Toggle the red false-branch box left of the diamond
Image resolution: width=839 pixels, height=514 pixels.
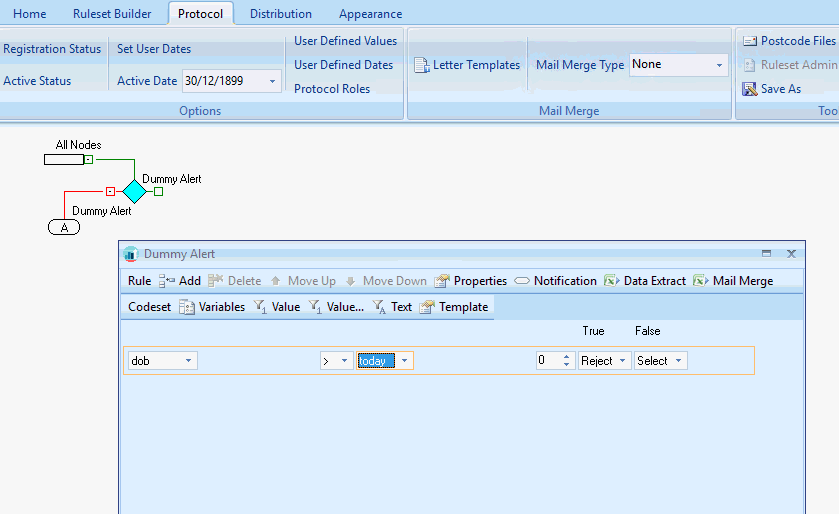click(110, 191)
